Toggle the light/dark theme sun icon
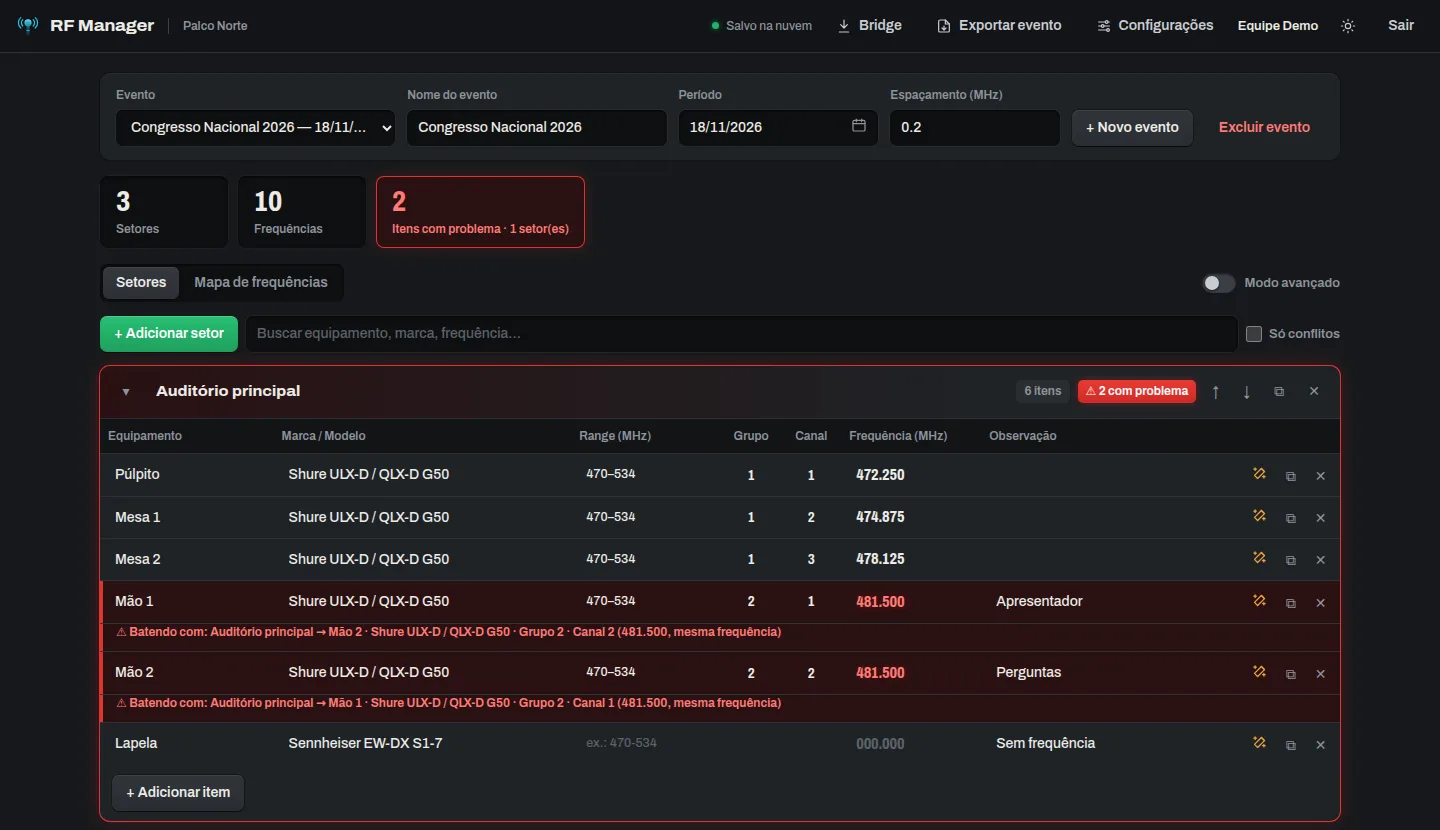The image size is (1440, 830). tap(1348, 26)
